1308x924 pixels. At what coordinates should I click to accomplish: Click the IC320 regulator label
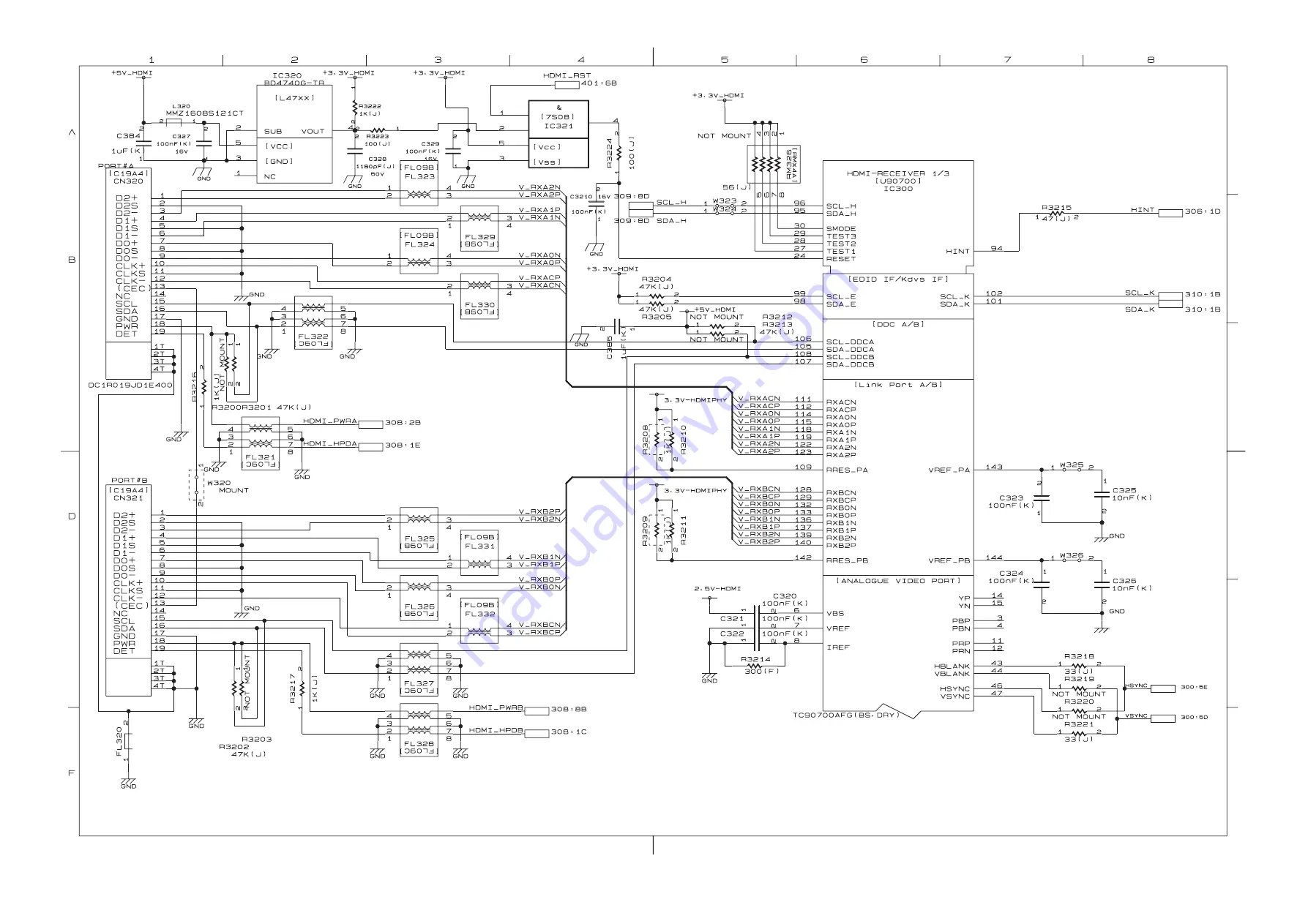(x=287, y=75)
